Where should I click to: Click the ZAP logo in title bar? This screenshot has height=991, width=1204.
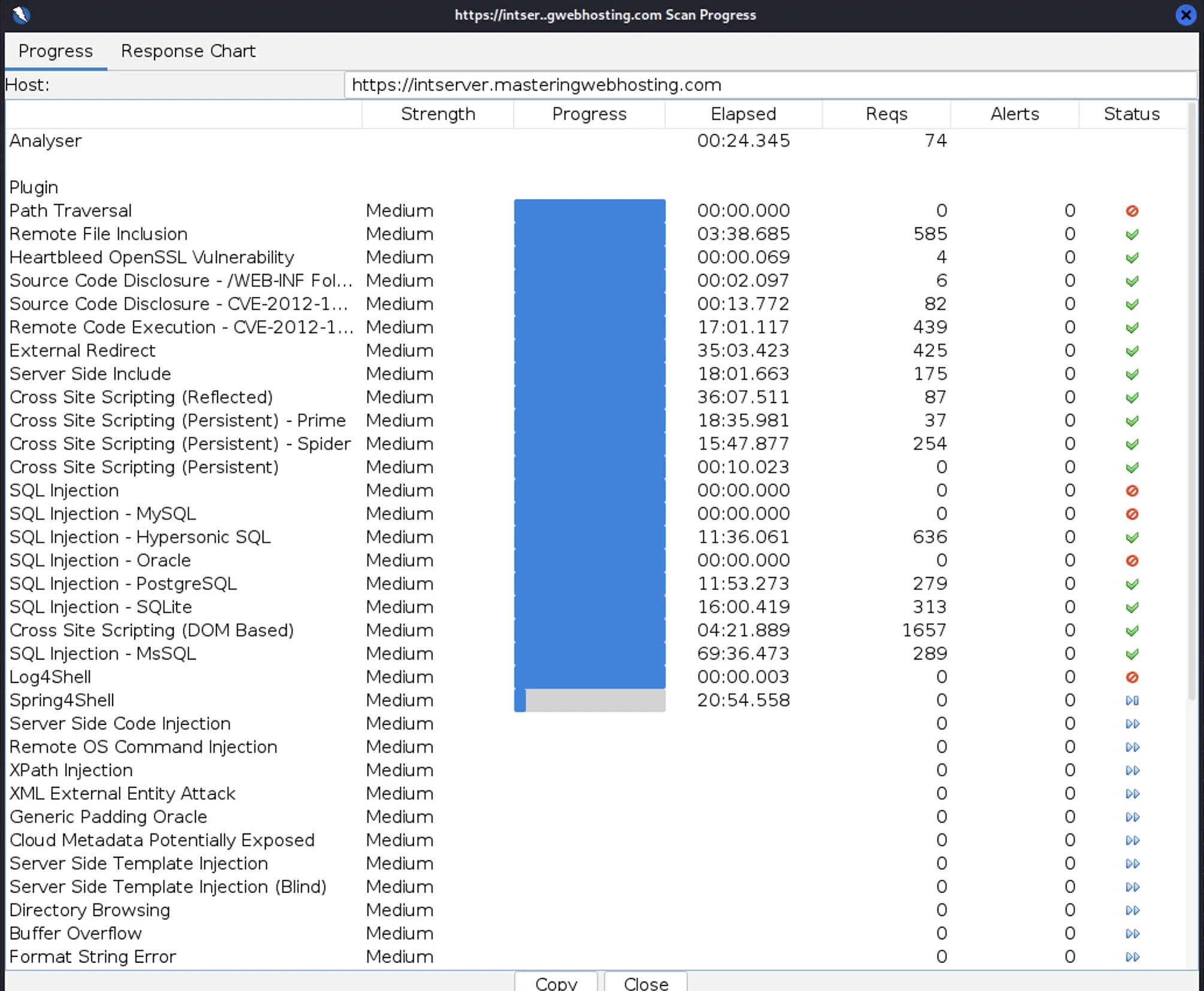point(21,14)
